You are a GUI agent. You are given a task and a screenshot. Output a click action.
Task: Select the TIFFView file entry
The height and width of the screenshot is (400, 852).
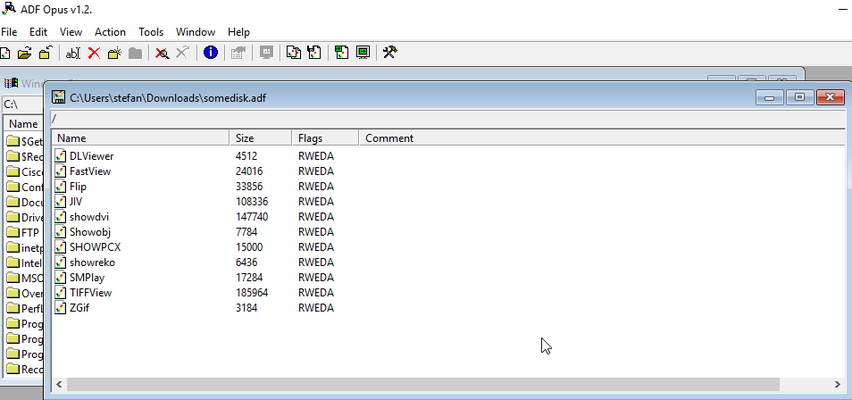click(90, 292)
